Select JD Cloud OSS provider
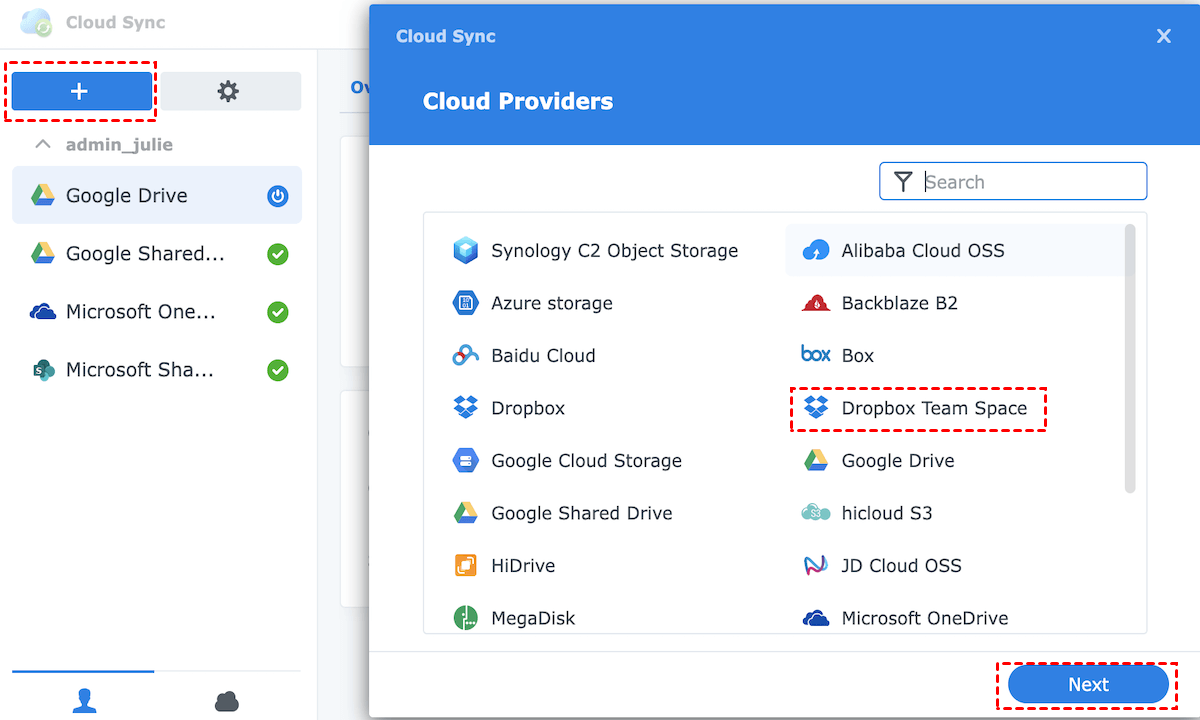1200x720 pixels. (x=900, y=566)
